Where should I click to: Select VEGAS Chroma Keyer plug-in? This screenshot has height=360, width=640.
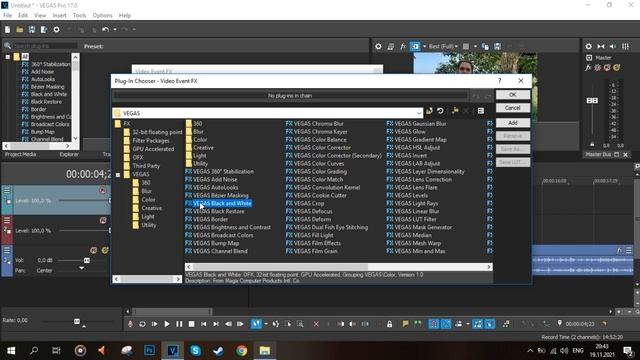(320, 131)
